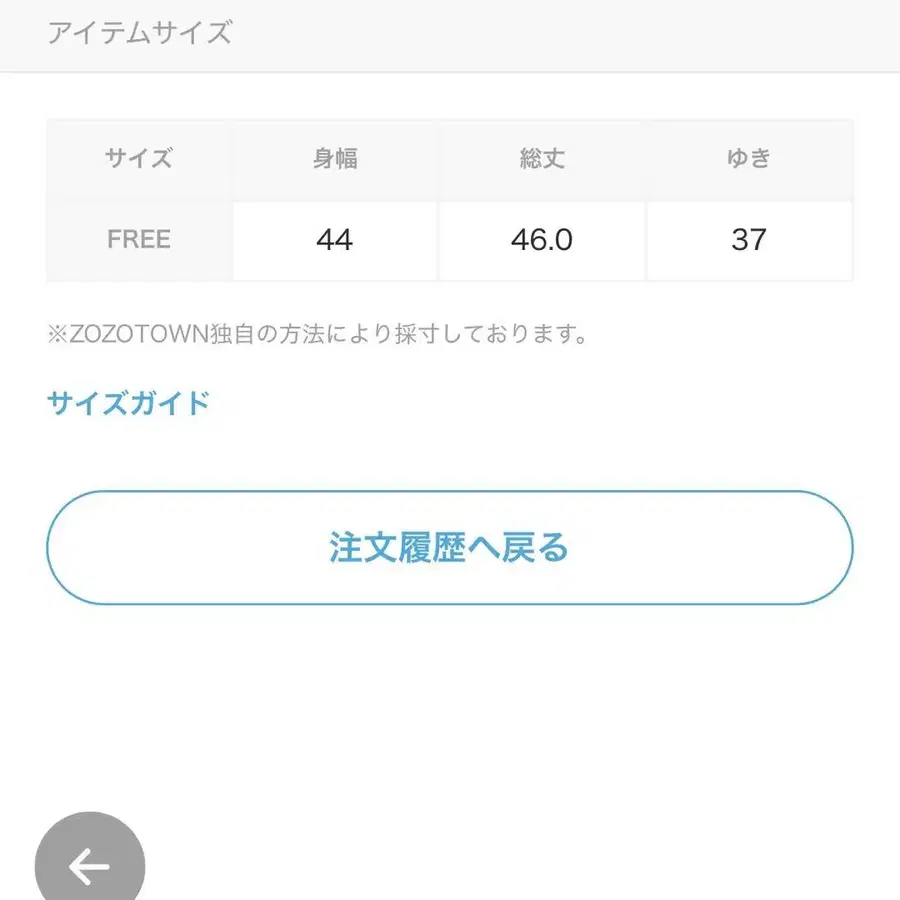The width and height of the screenshot is (900, 900).
Task: Tap the gray circular back arrow button
Action: [90, 862]
